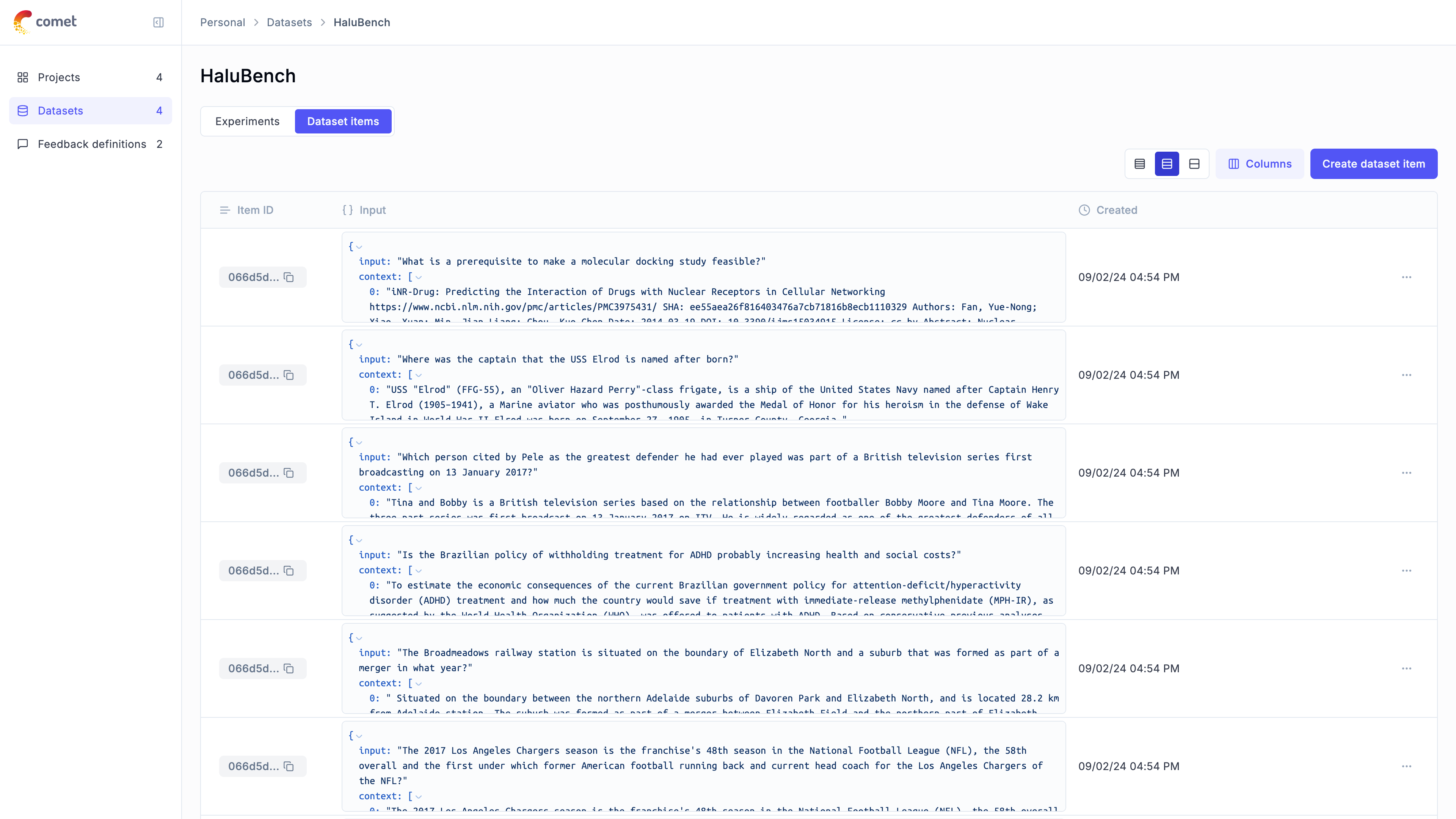The width and height of the screenshot is (1456, 819).
Task: Collapse context array in USS Elrod row
Action: click(418, 375)
